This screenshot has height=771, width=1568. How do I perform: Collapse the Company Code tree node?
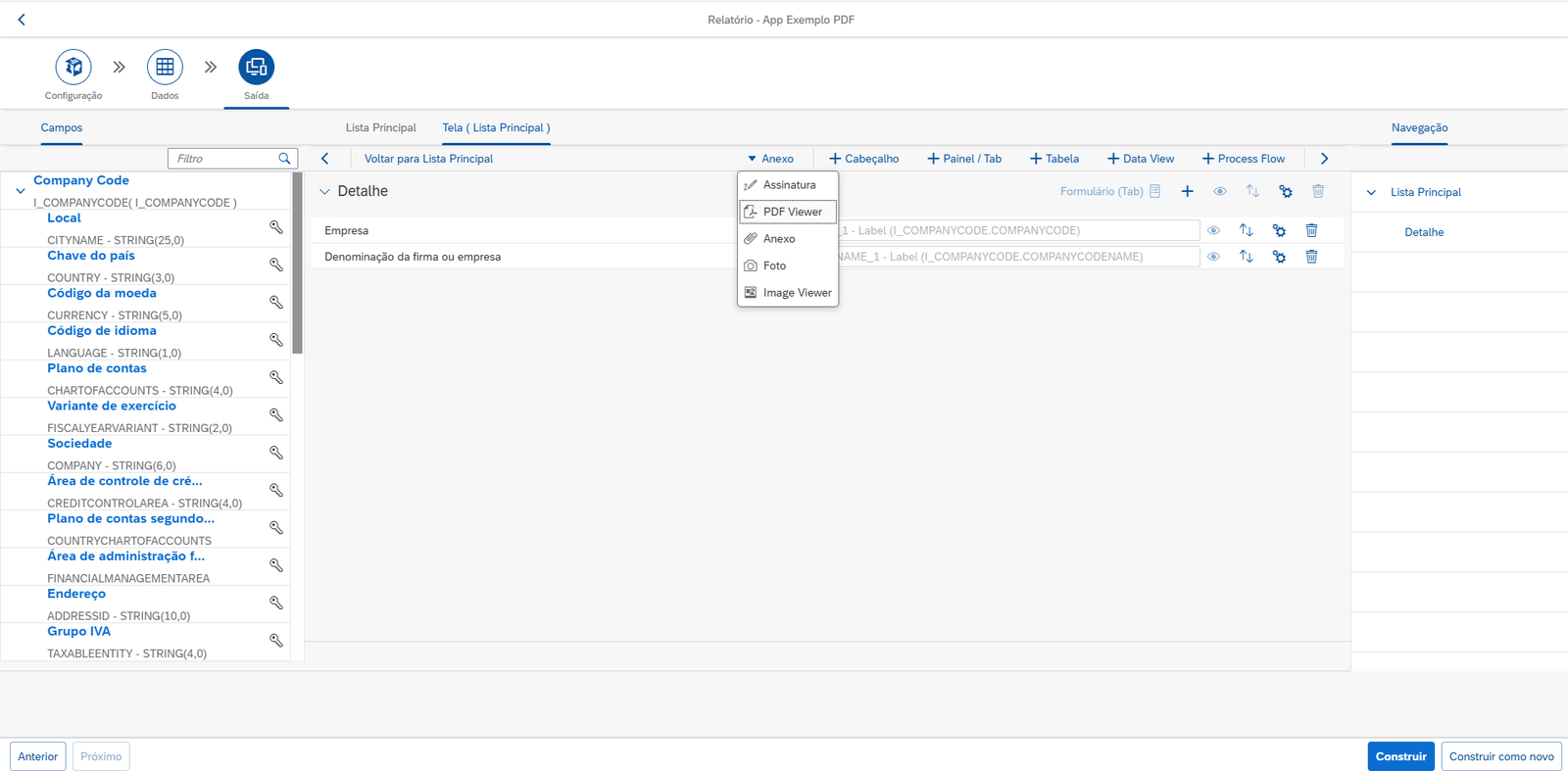(21, 191)
